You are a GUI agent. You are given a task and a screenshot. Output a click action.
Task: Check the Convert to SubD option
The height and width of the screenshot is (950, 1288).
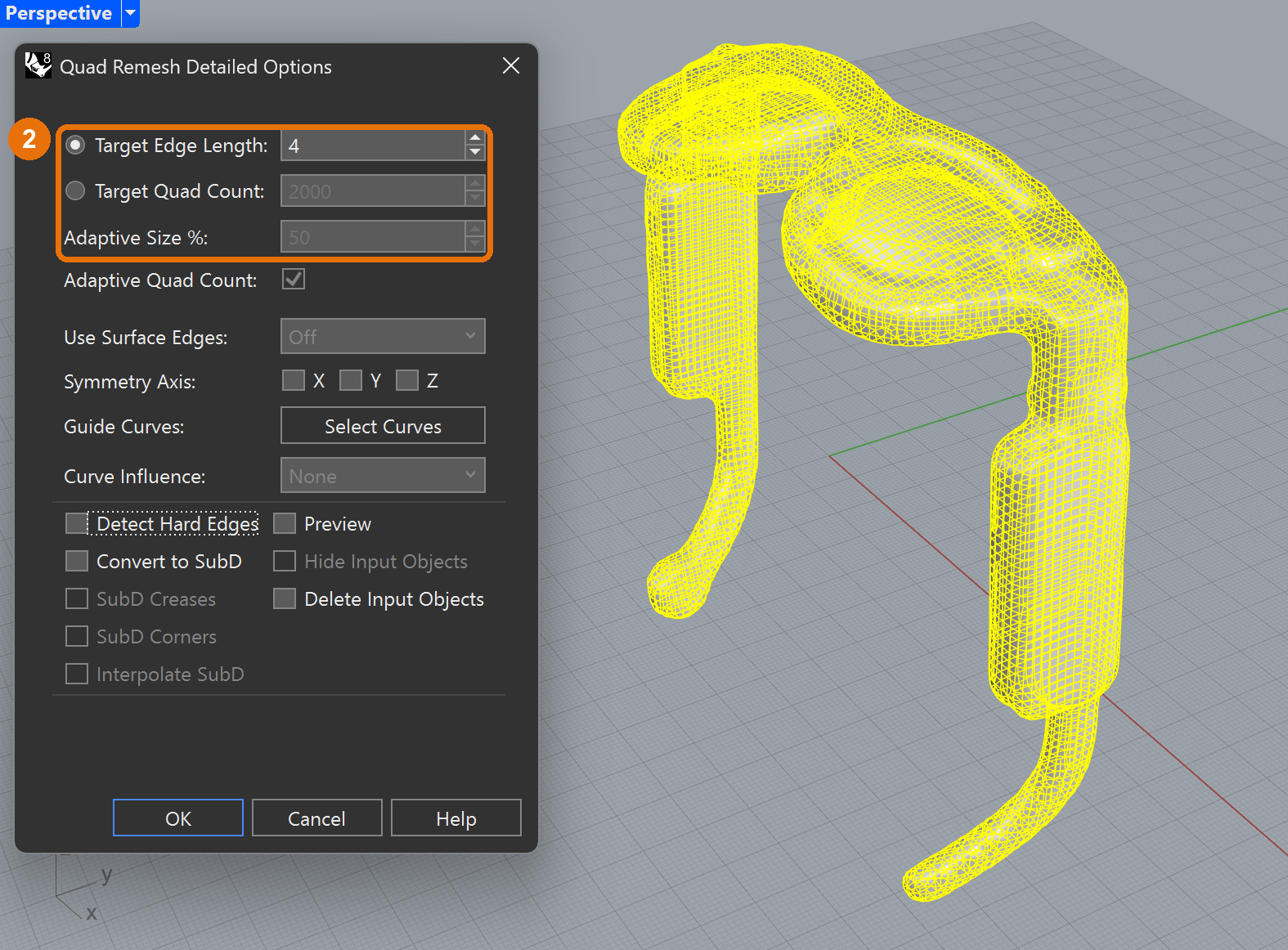coord(76,561)
